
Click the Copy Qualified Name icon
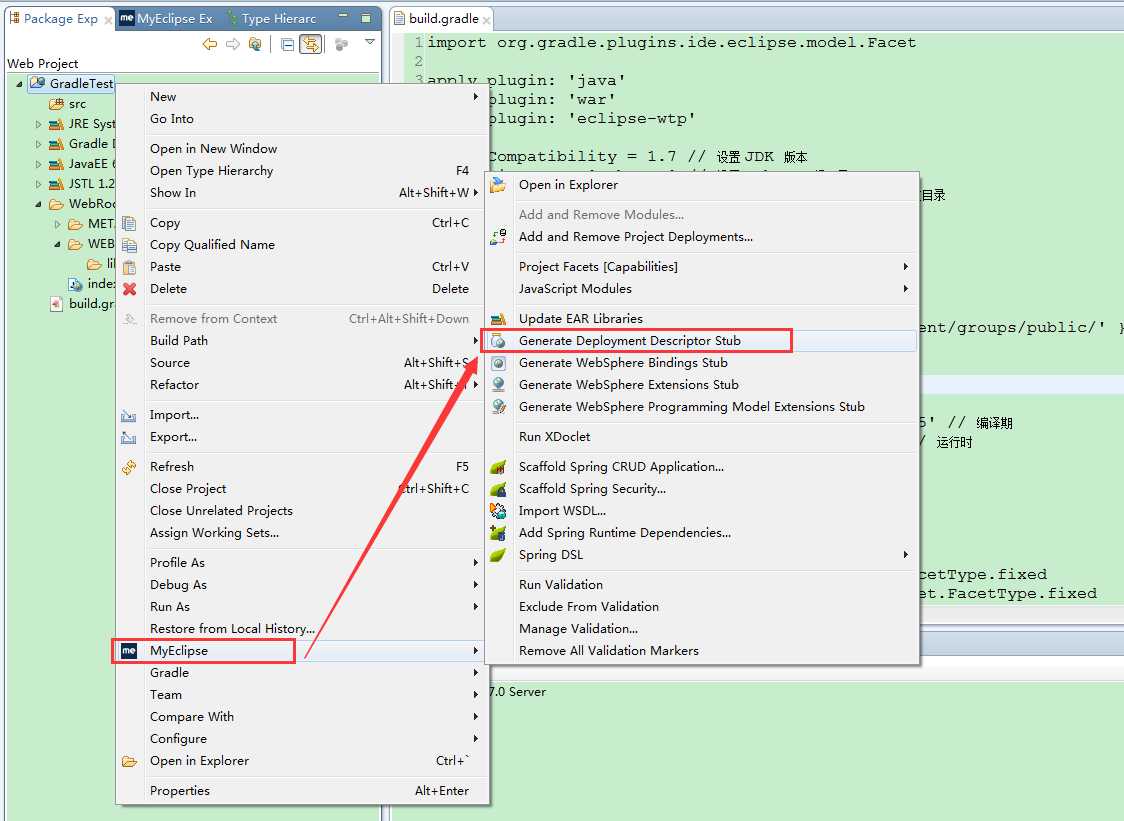click(x=129, y=245)
